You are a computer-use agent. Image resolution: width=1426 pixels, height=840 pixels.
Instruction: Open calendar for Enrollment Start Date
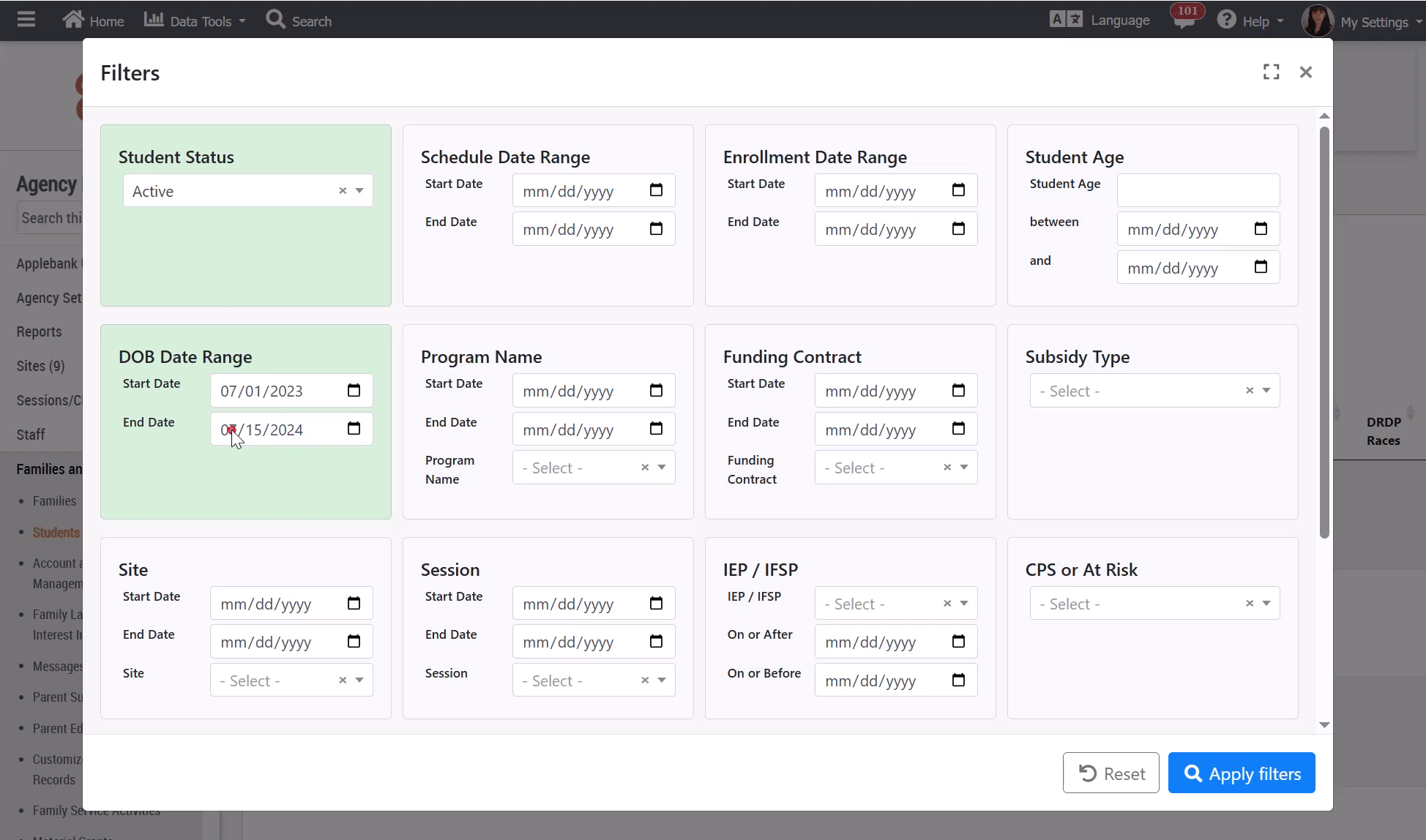[x=958, y=190]
